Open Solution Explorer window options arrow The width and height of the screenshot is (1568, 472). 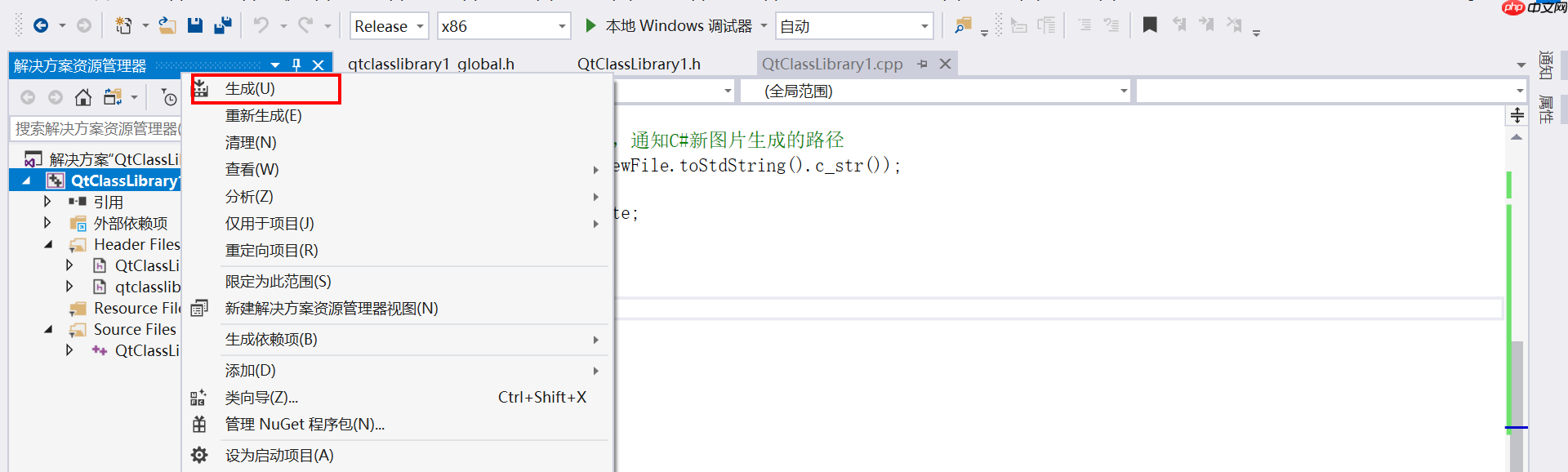tap(275, 65)
